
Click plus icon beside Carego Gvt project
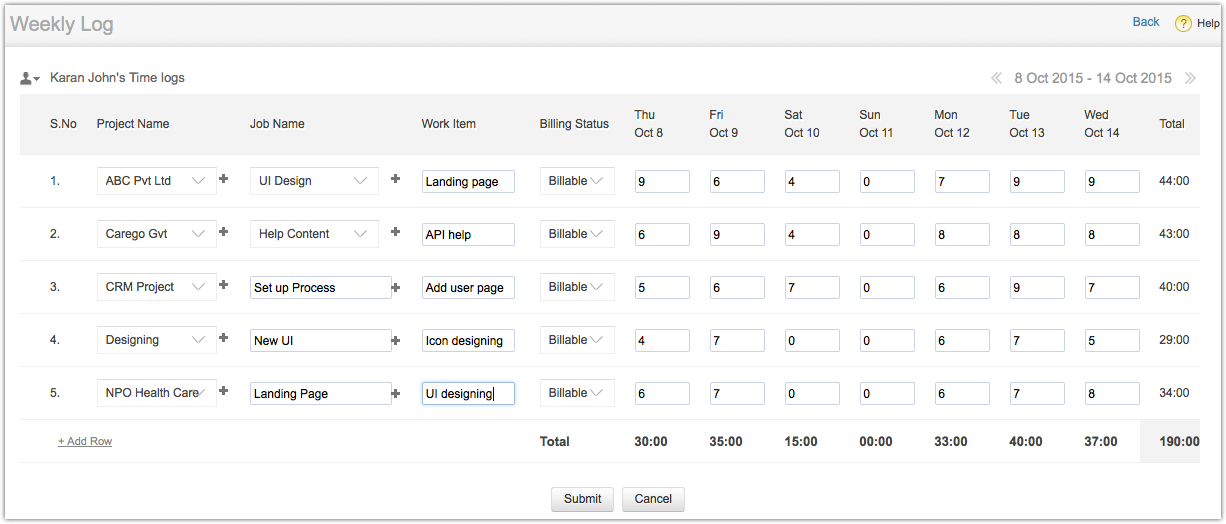(224, 232)
